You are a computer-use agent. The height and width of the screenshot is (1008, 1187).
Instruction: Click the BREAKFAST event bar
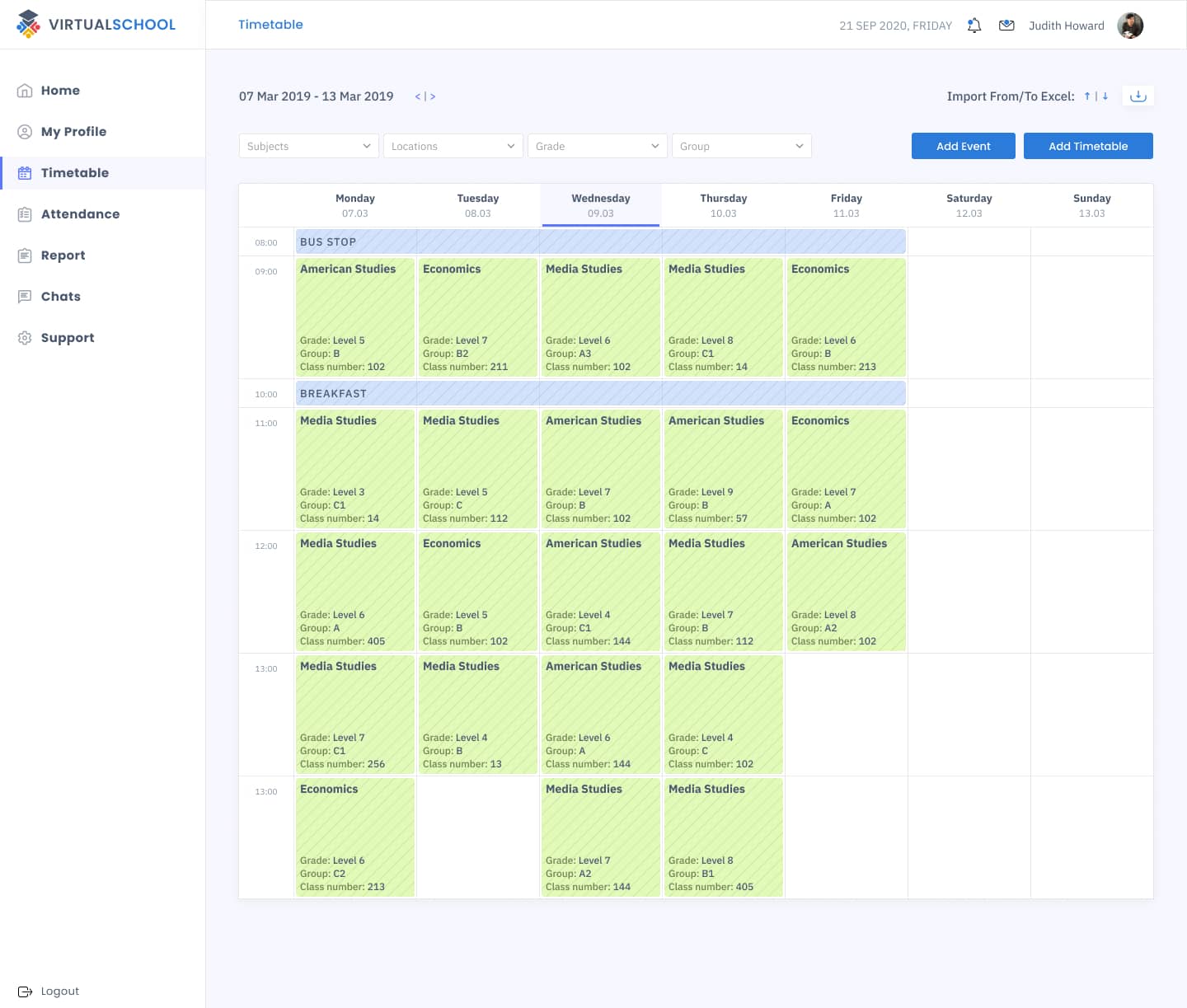pyautogui.click(x=601, y=393)
